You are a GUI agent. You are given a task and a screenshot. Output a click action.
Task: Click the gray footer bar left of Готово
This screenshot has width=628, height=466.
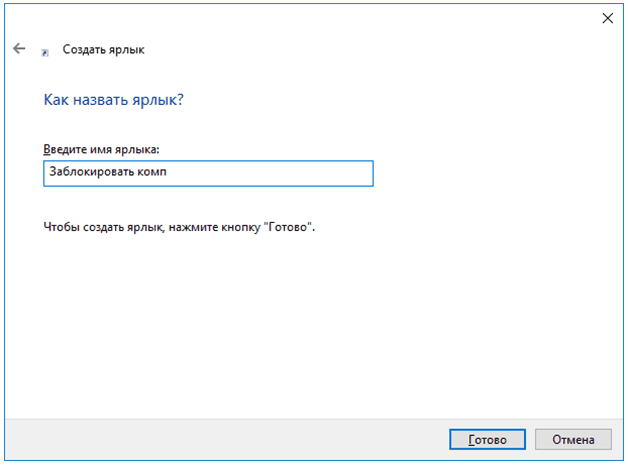(x=224, y=440)
